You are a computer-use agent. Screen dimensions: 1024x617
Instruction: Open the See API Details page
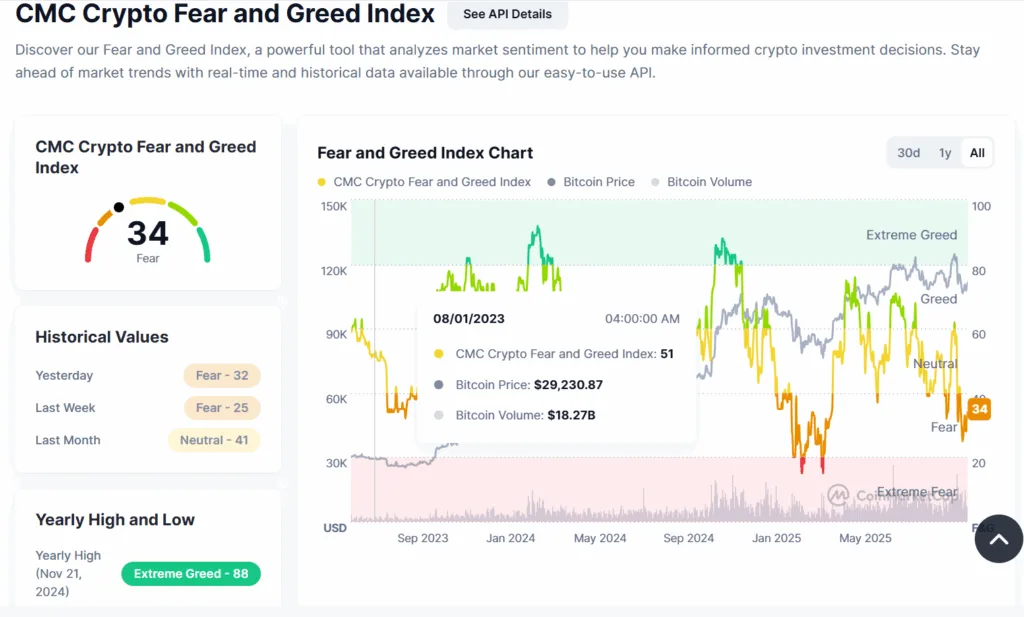click(507, 14)
